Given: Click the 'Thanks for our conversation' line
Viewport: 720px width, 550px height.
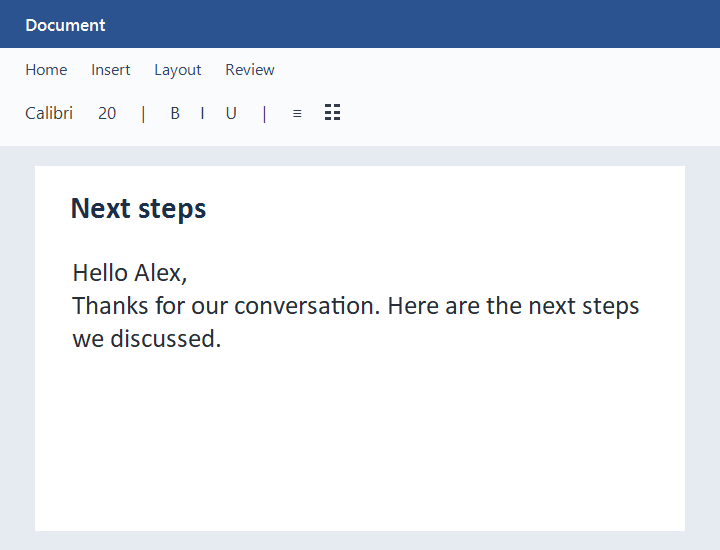Looking at the screenshot, I should click(356, 306).
